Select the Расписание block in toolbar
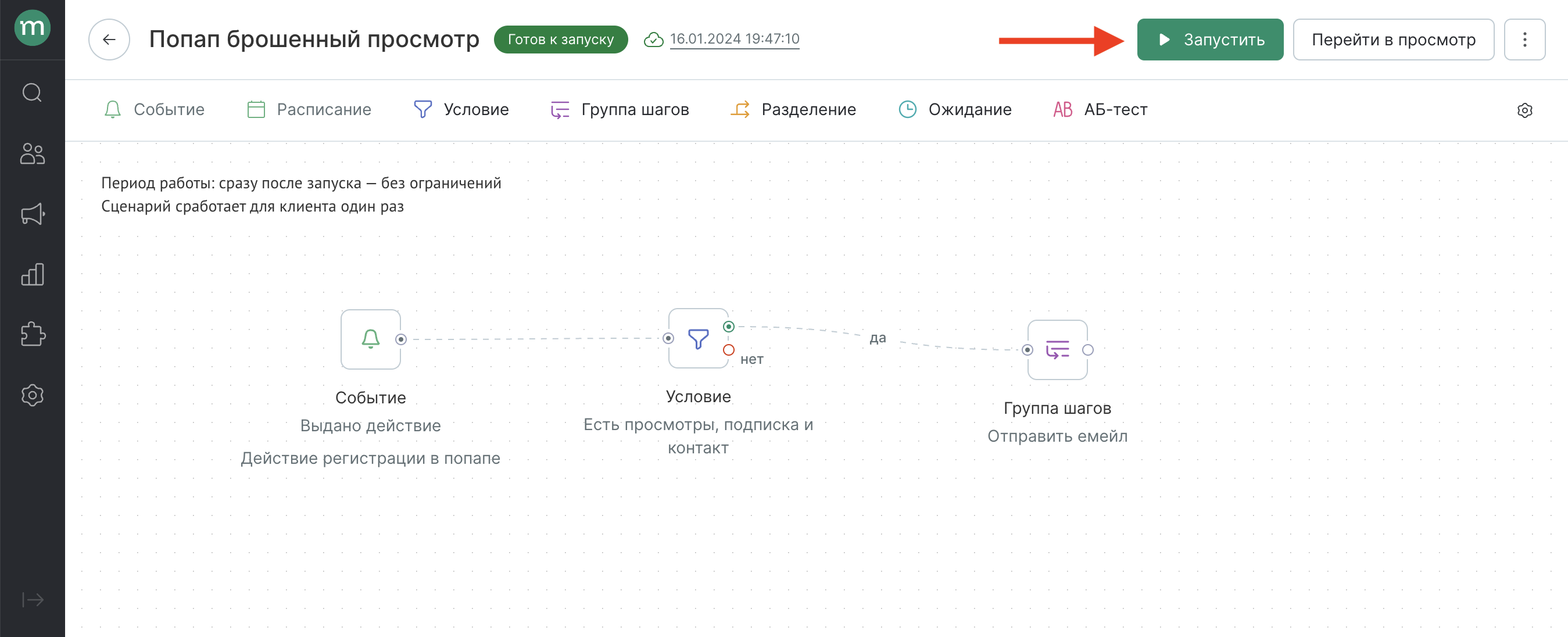 click(x=309, y=110)
